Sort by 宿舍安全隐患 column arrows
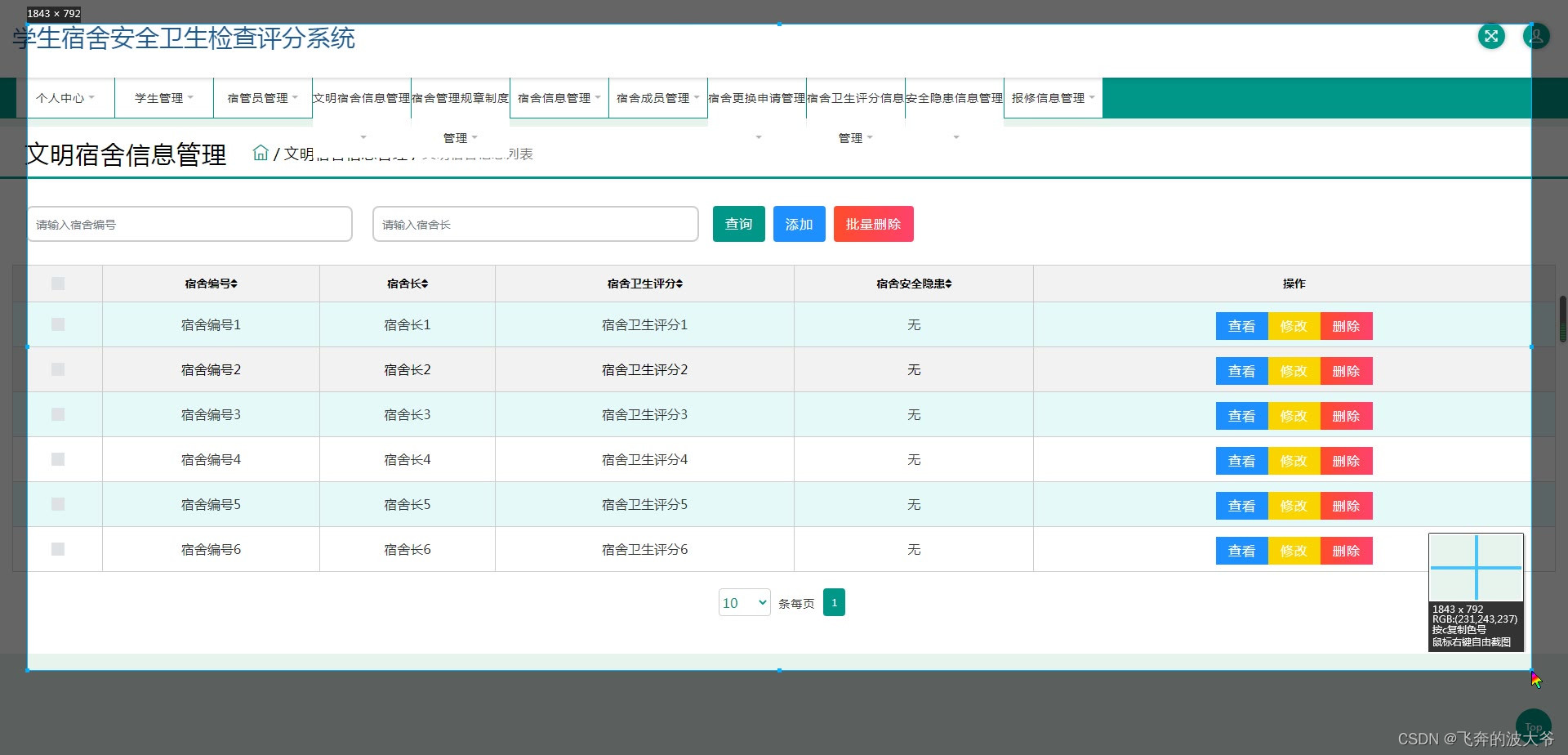The height and width of the screenshot is (755, 1568). tap(948, 284)
